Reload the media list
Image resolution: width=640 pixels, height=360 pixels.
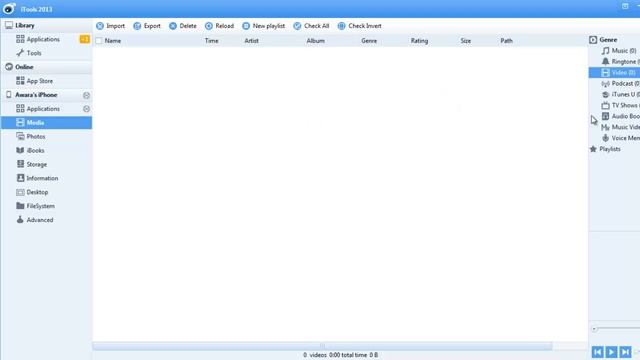[x=219, y=26]
